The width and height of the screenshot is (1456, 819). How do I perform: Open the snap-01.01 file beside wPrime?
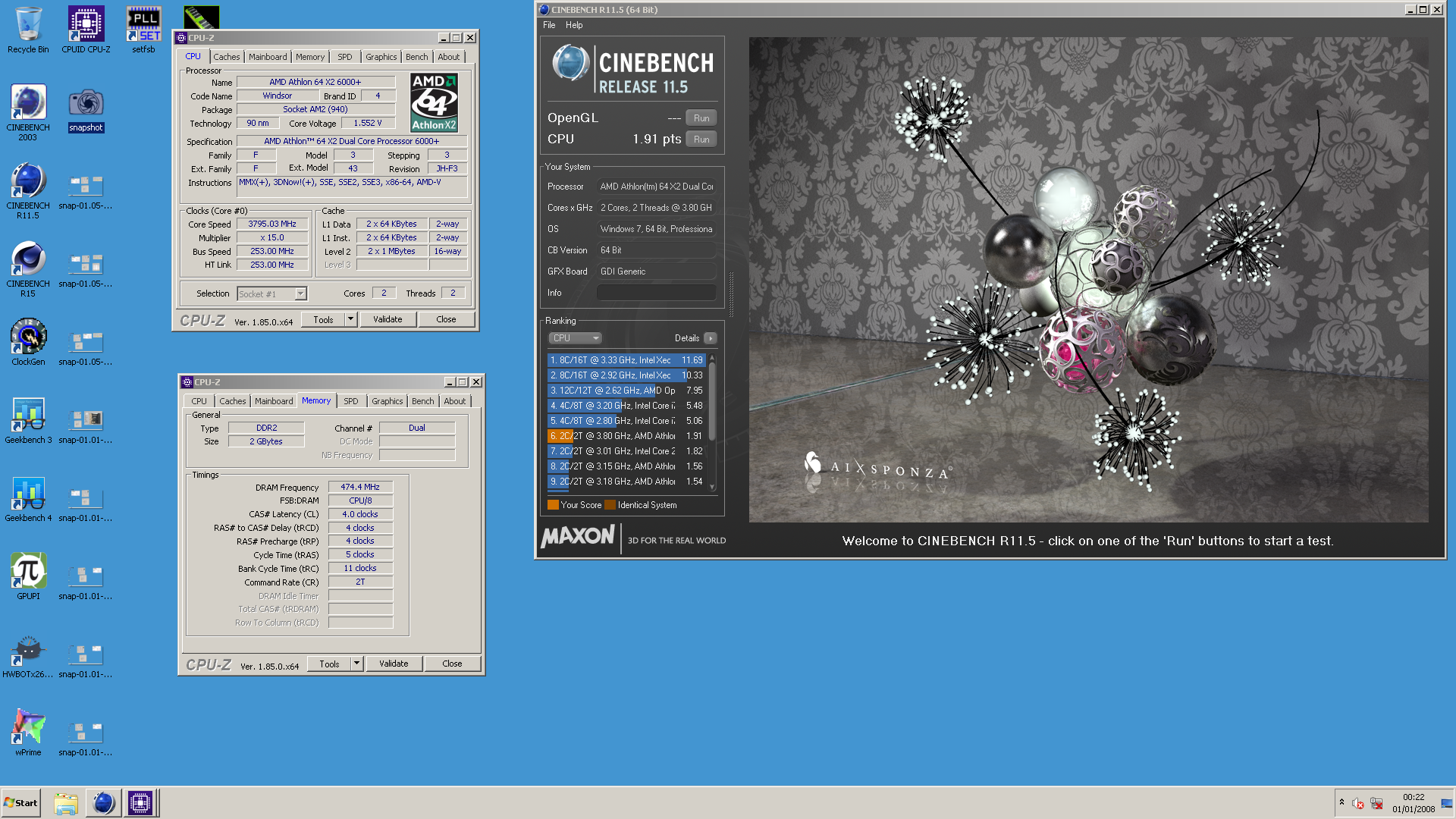point(86,738)
